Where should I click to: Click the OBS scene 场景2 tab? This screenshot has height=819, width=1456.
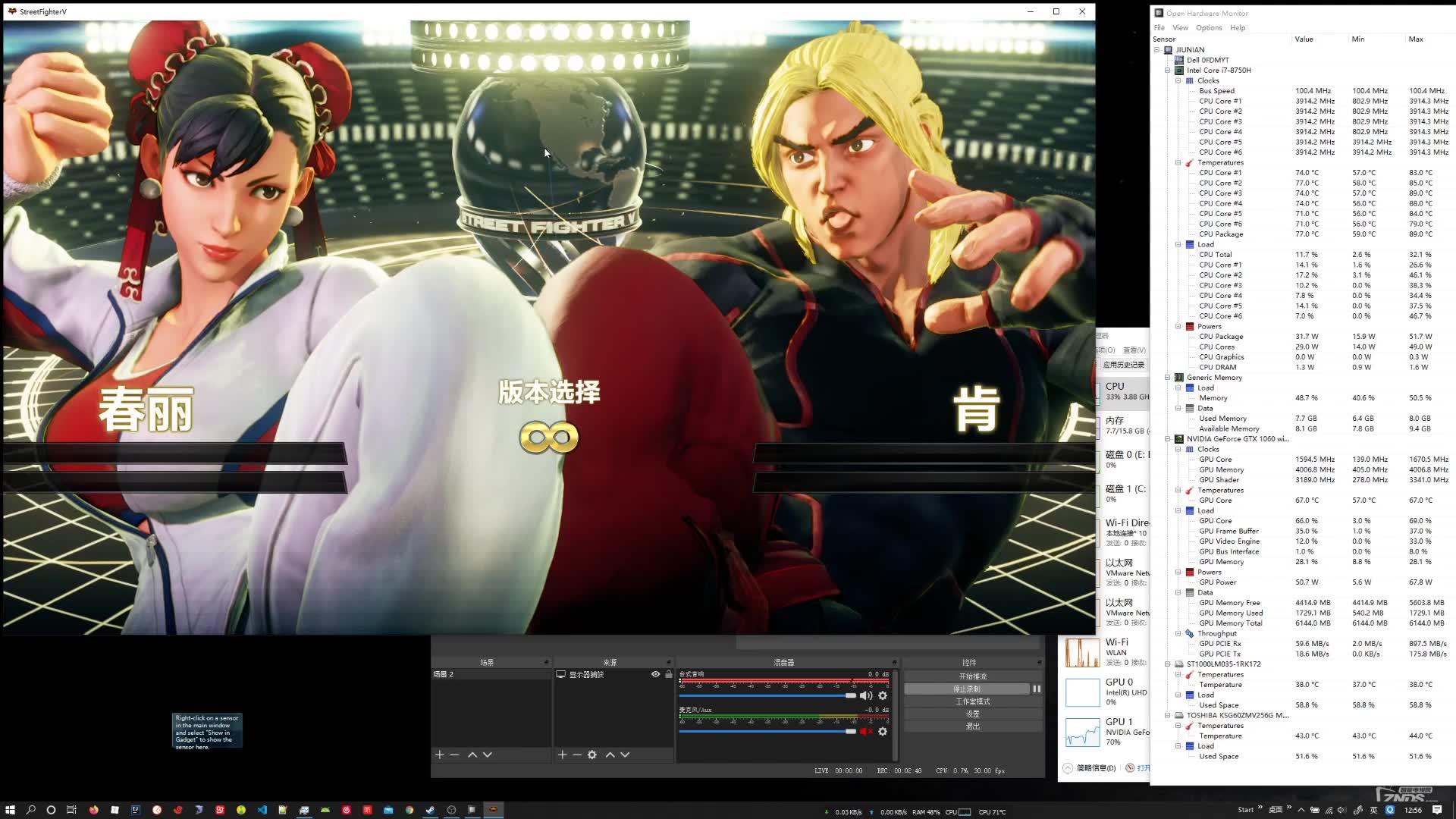click(488, 674)
